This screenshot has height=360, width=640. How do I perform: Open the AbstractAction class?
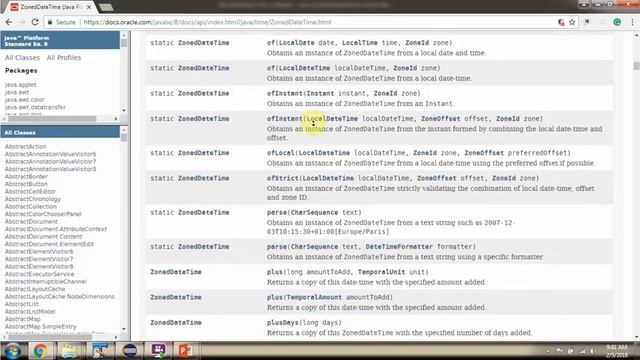click(25, 146)
